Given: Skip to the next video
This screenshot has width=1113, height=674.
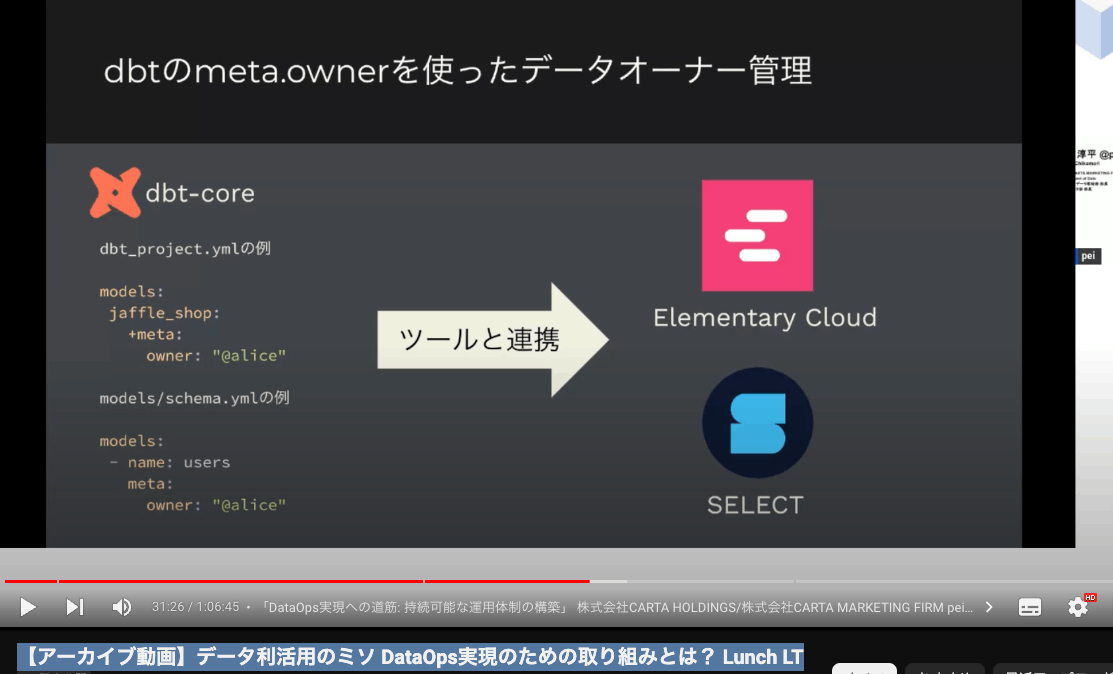Looking at the screenshot, I should [x=75, y=607].
